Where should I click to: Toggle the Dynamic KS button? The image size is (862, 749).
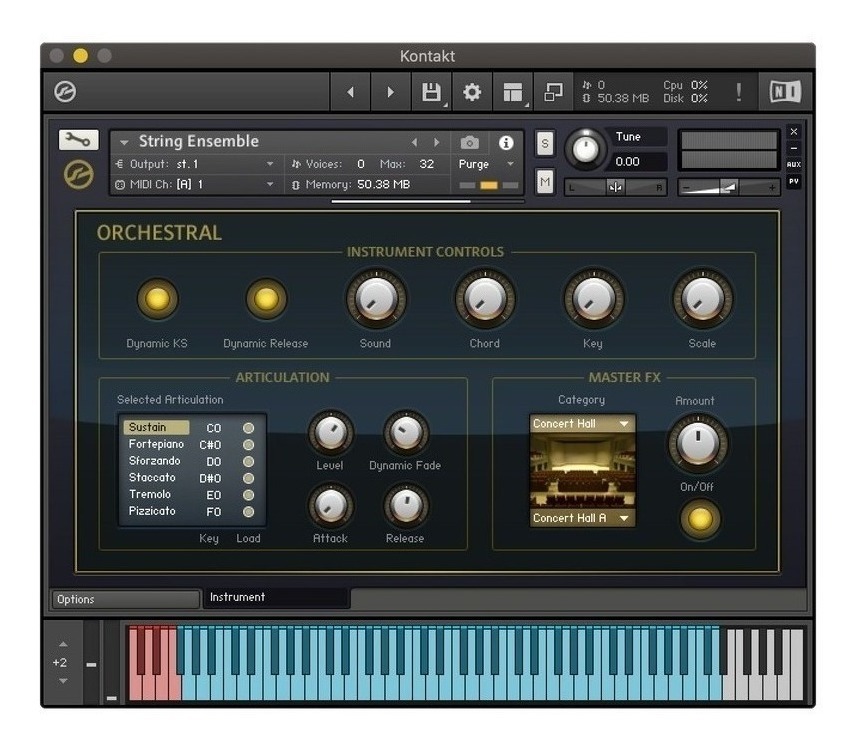click(x=157, y=299)
